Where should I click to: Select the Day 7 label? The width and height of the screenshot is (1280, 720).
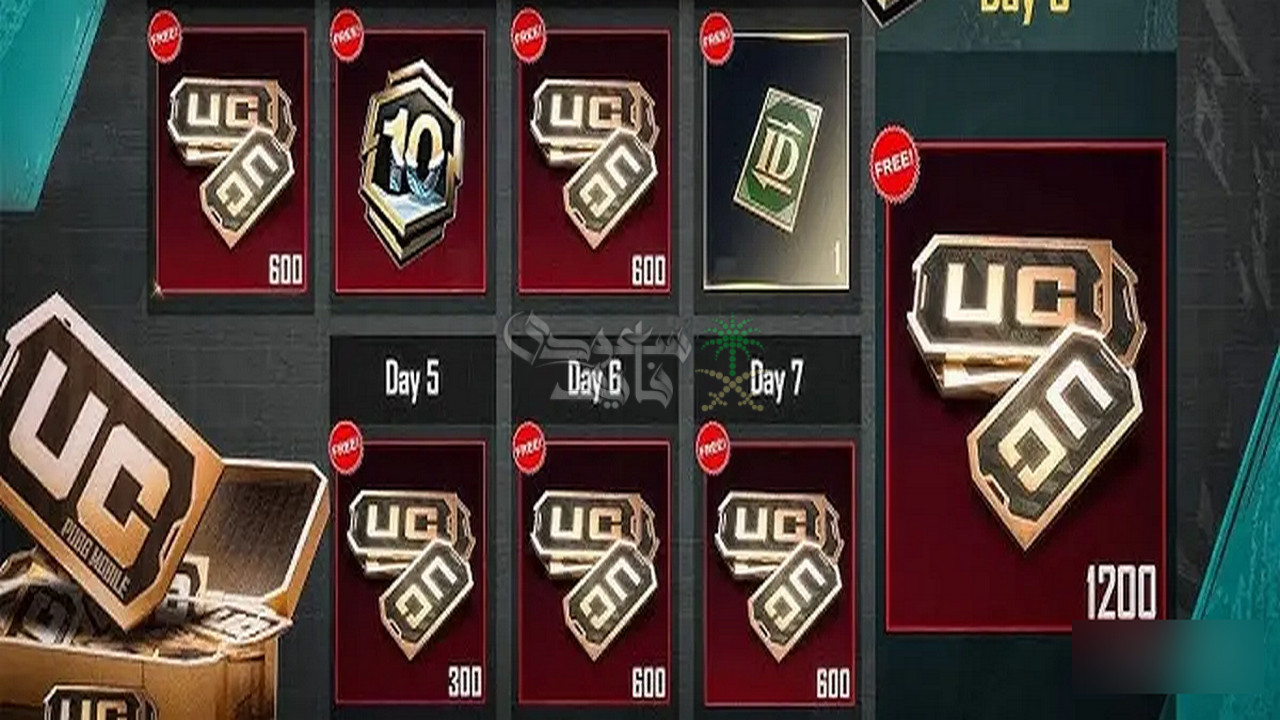click(777, 380)
